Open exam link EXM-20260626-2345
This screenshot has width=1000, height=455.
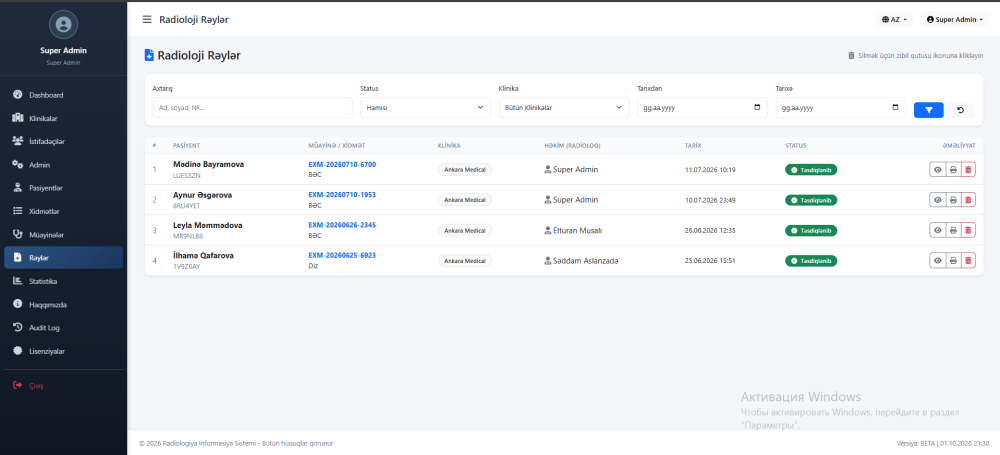(342, 225)
